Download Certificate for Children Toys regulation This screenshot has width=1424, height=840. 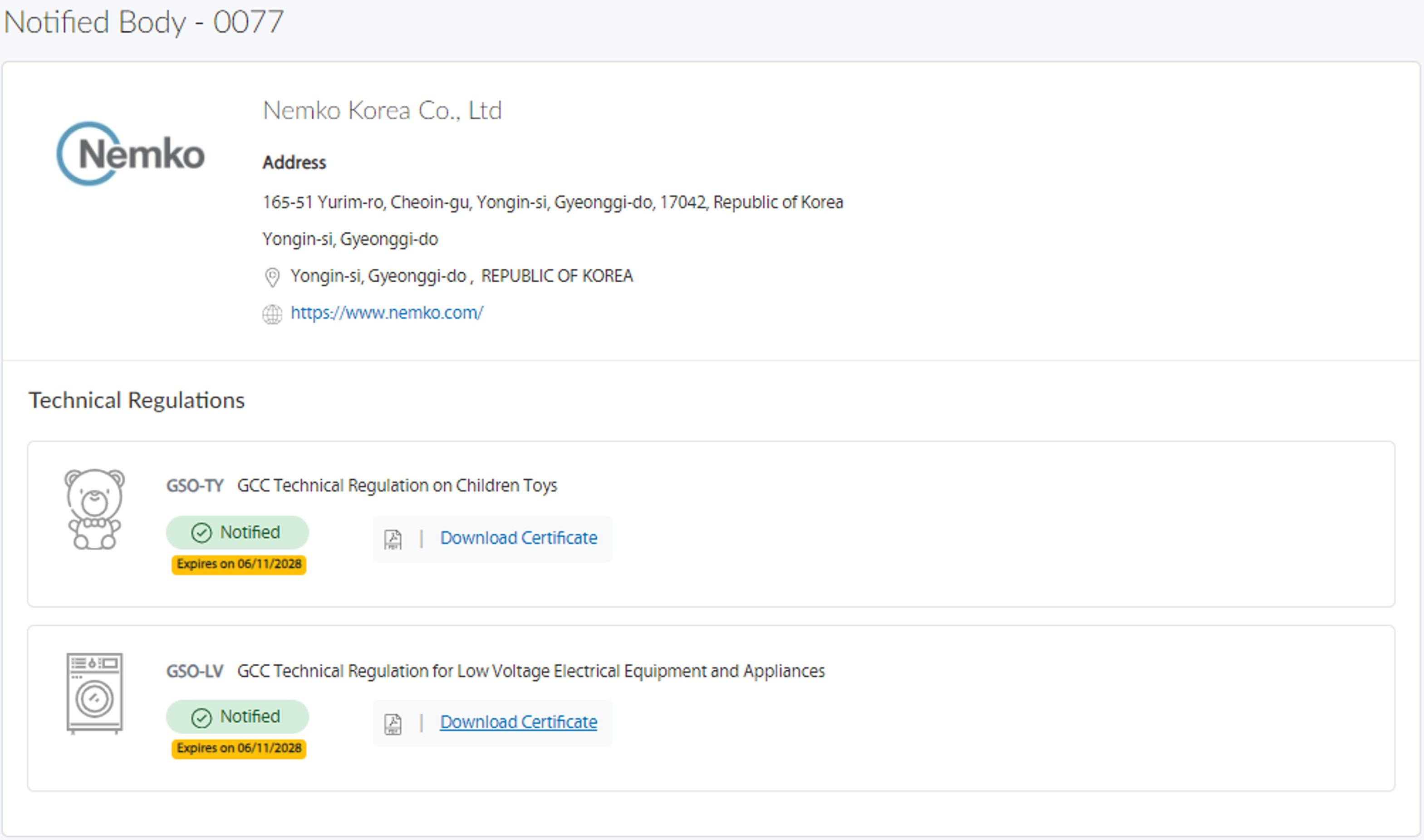(x=518, y=538)
